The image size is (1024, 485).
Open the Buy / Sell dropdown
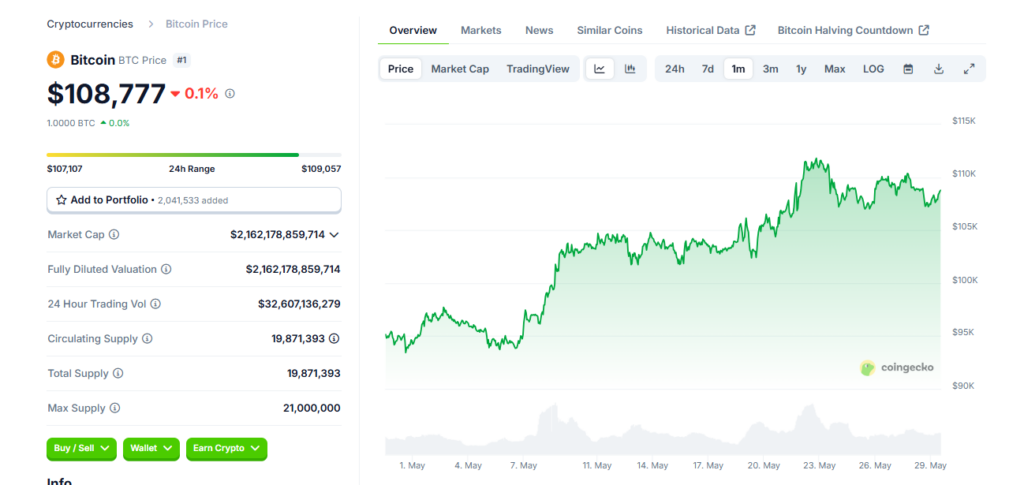tap(82, 448)
